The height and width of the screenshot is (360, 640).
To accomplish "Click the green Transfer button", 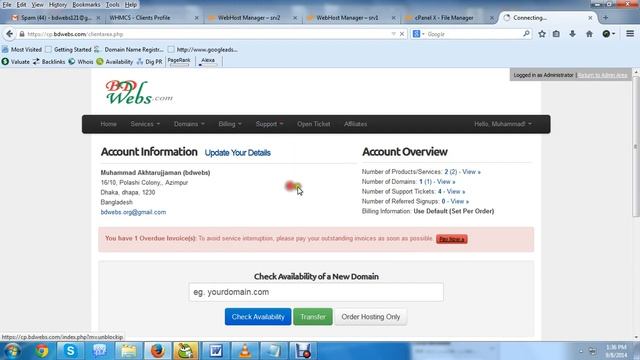I will pyautogui.click(x=313, y=317).
